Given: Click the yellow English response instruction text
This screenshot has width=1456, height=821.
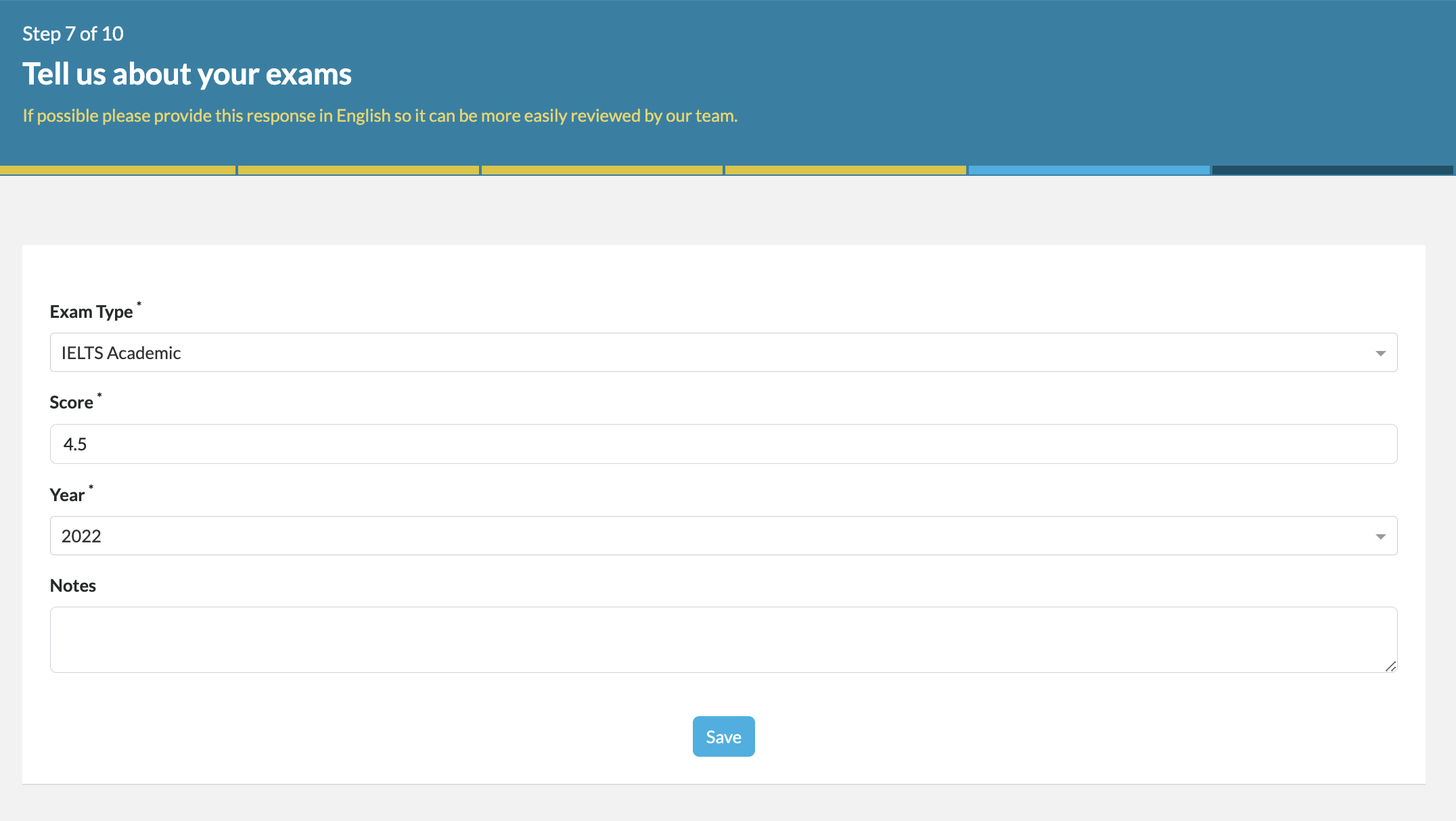Looking at the screenshot, I should click(380, 116).
